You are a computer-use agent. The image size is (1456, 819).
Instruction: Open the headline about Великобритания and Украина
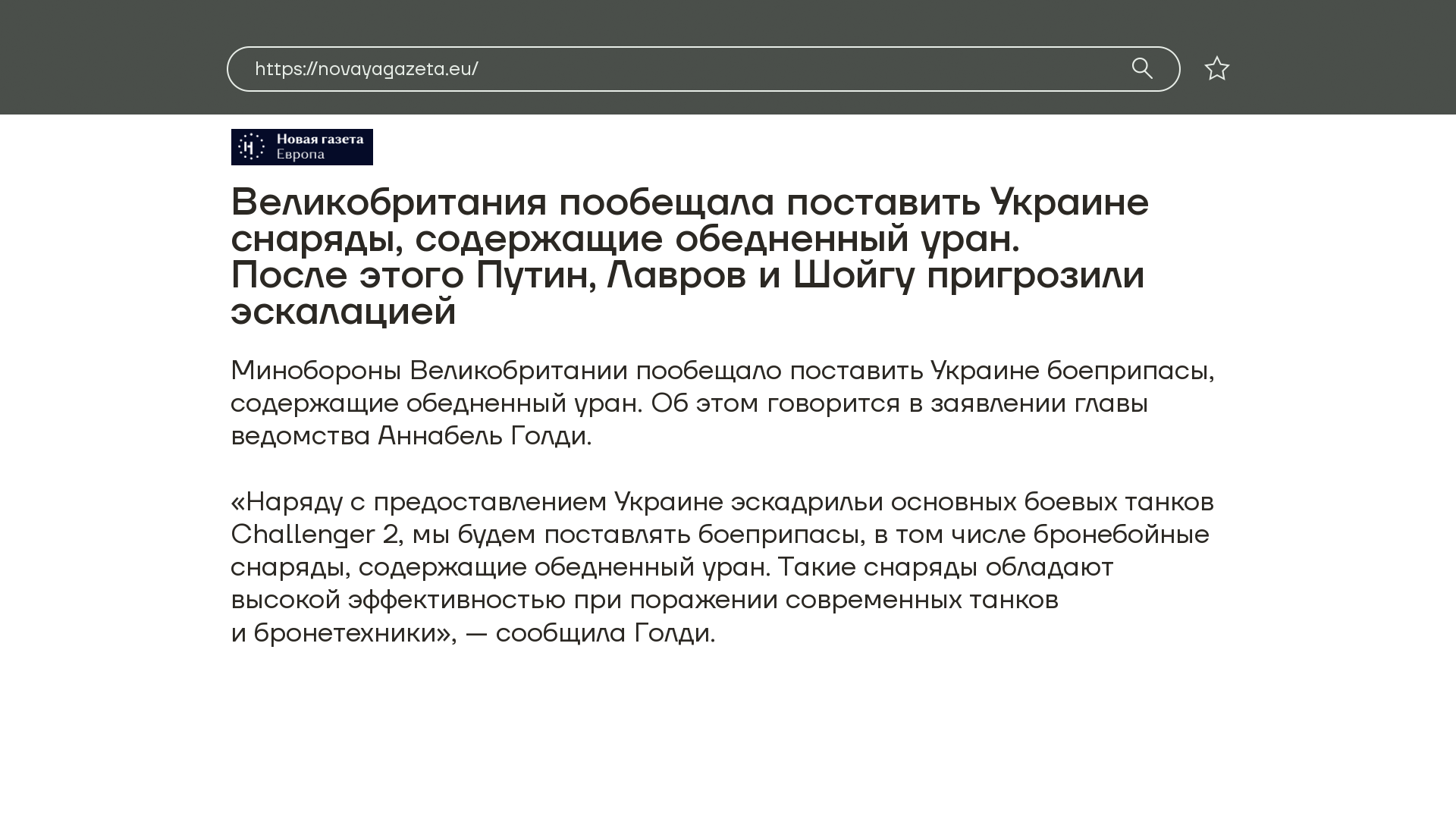pos(689,202)
